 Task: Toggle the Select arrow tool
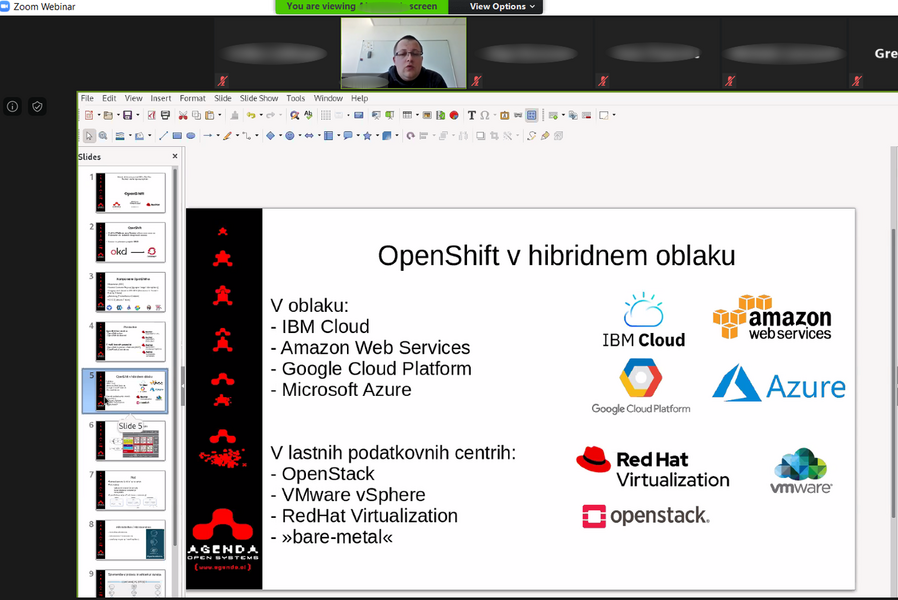point(89,136)
